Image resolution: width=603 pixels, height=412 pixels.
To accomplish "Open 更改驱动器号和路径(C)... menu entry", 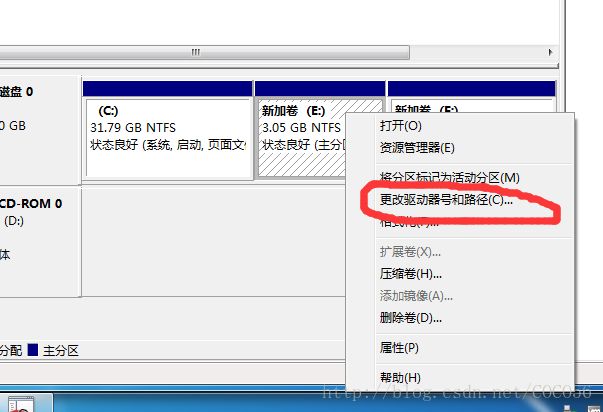I will [446, 199].
